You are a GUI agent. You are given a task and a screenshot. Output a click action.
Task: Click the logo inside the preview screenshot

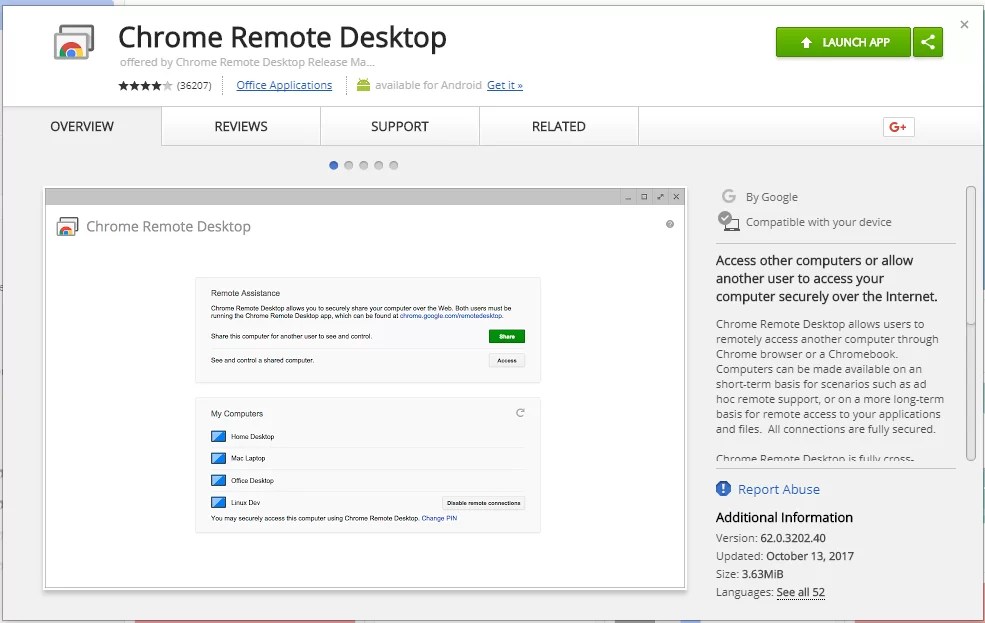67,226
